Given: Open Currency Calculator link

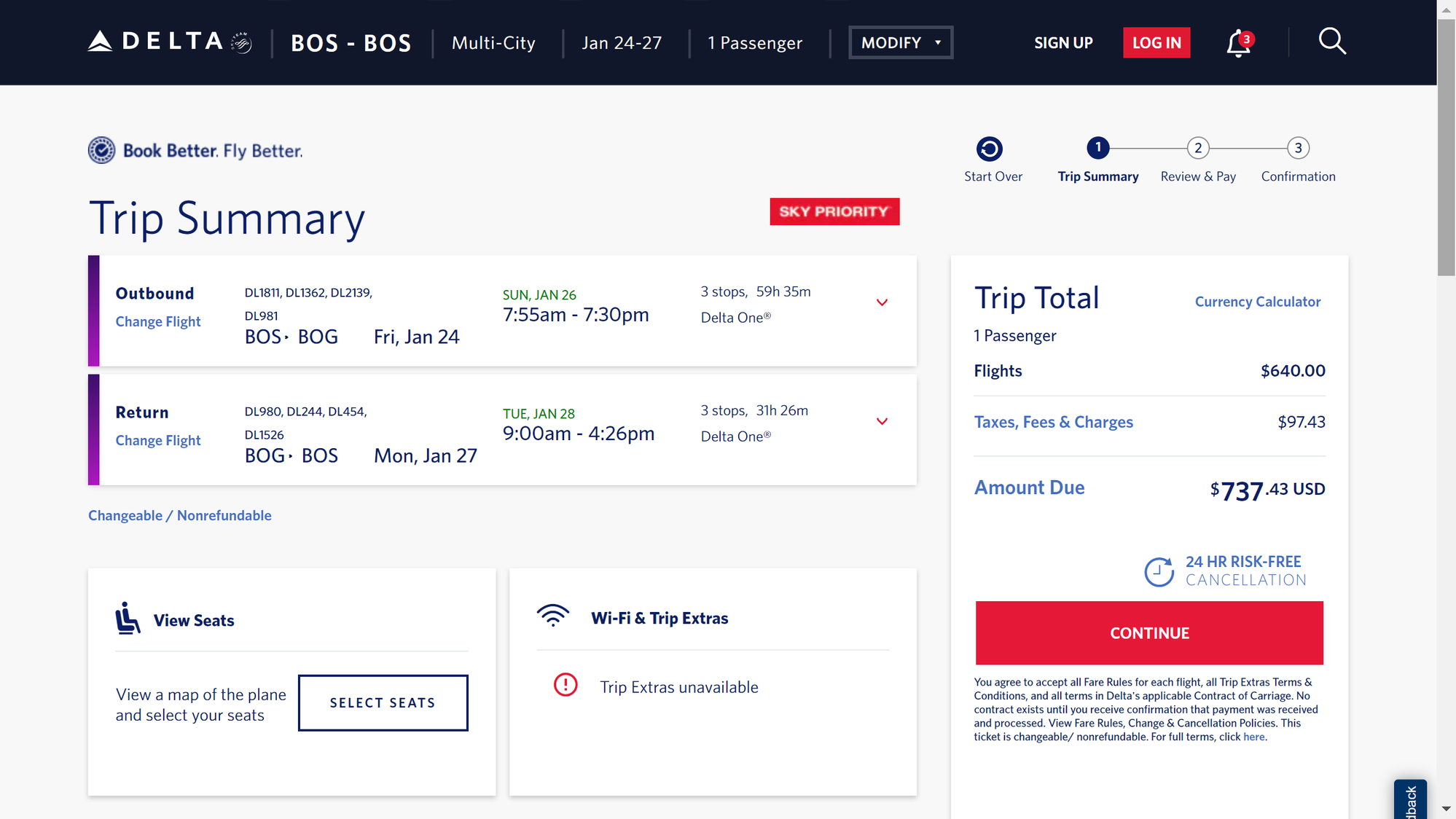Looking at the screenshot, I should pos(1257,302).
